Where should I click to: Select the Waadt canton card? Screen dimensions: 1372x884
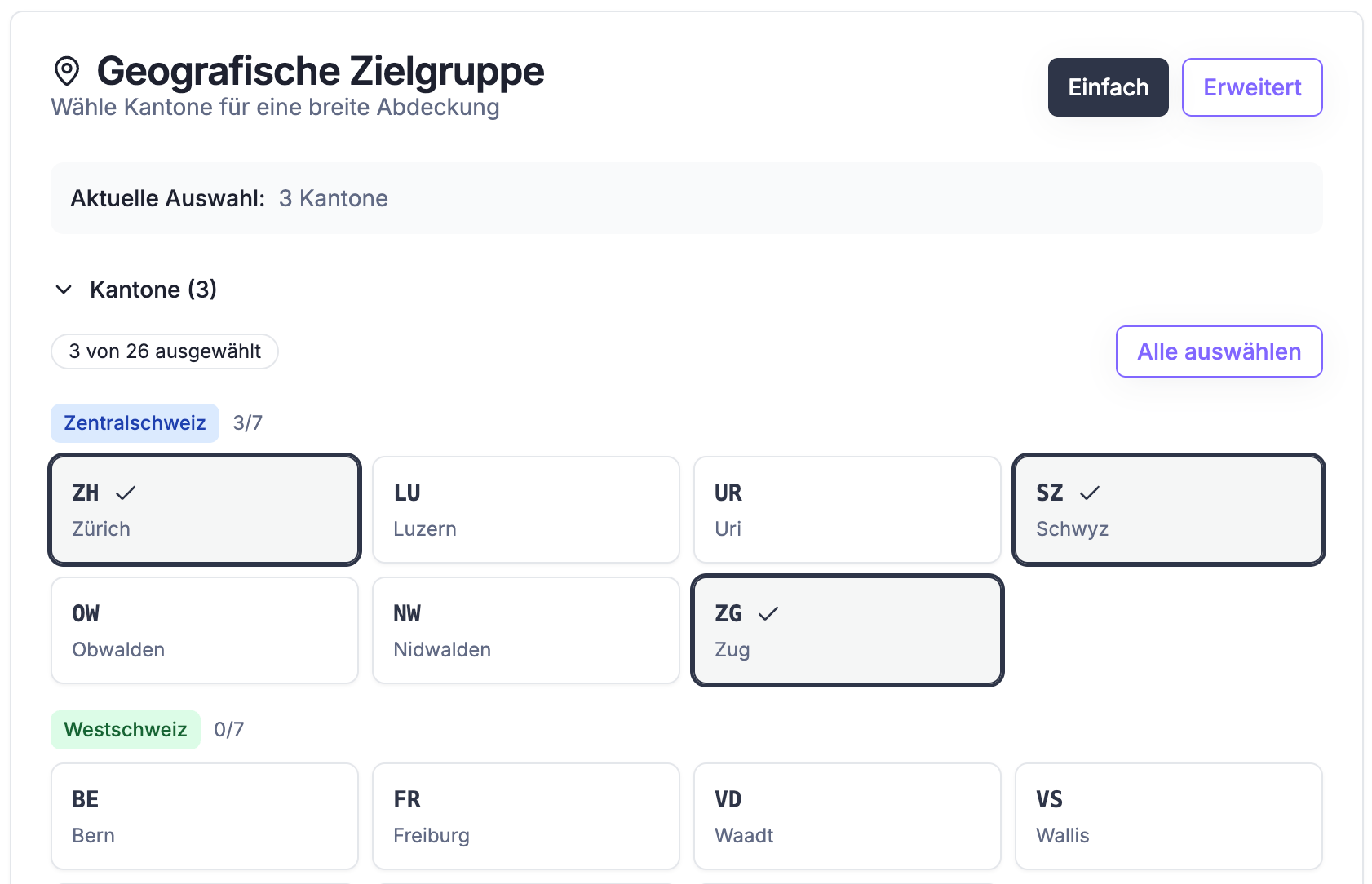point(847,816)
